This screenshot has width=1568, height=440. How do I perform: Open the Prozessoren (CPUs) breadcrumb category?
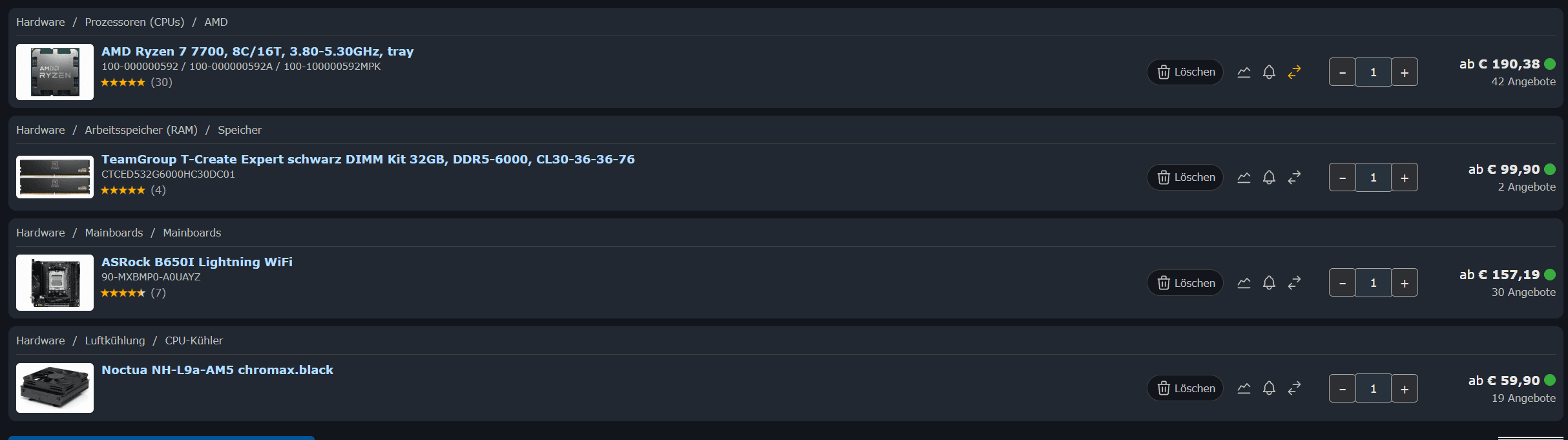click(134, 22)
